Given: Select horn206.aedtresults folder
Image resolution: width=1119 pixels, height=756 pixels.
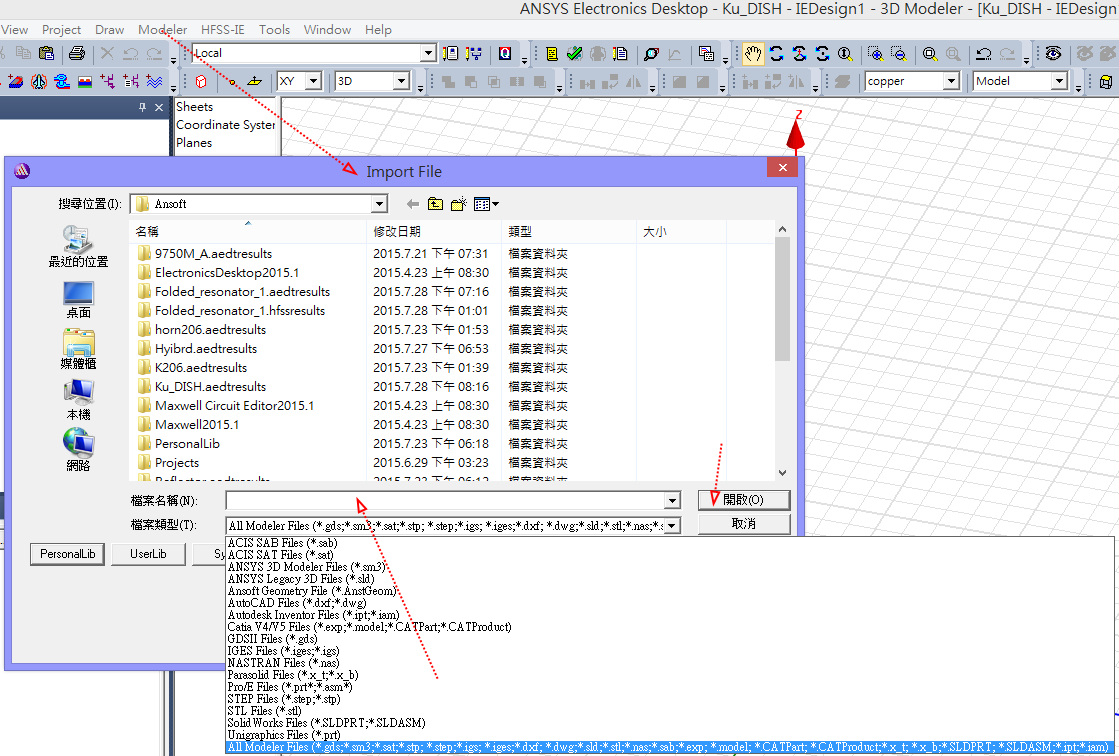Looking at the screenshot, I should pos(211,330).
